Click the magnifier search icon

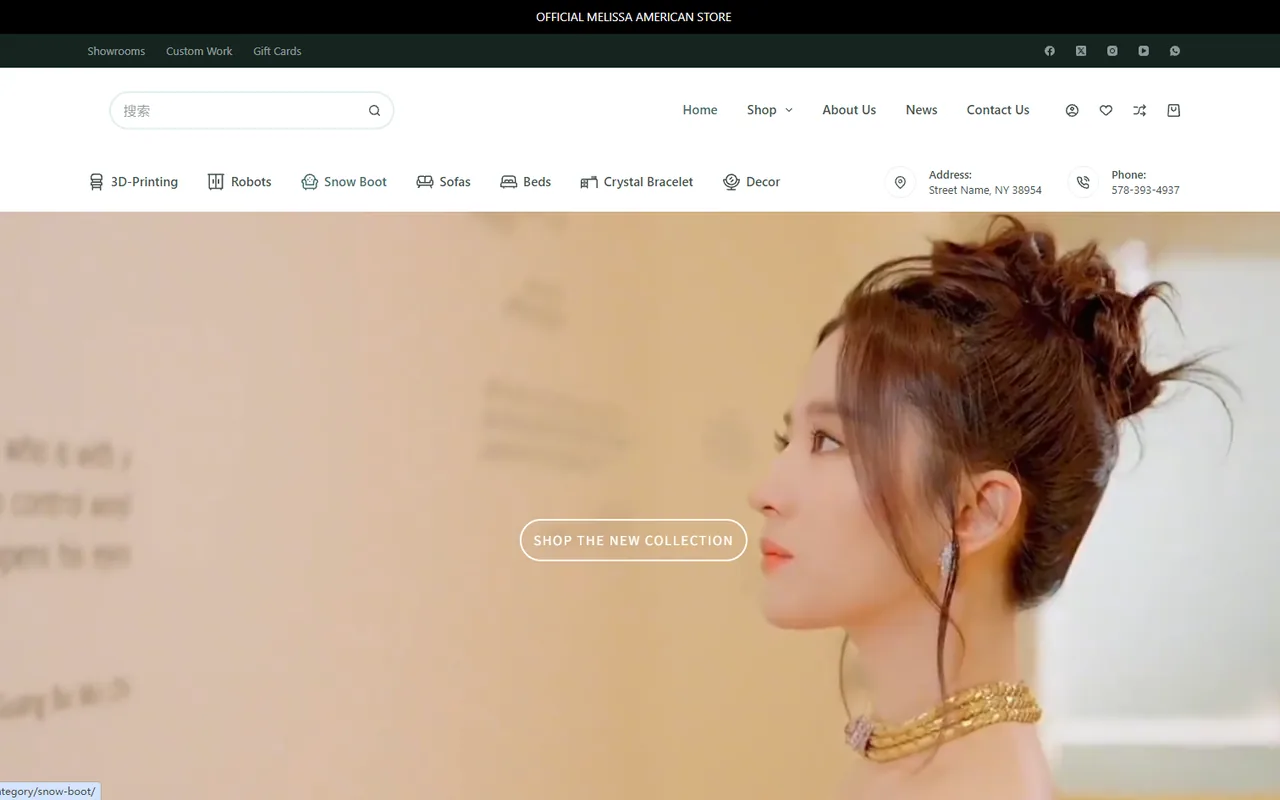tap(374, 111)
